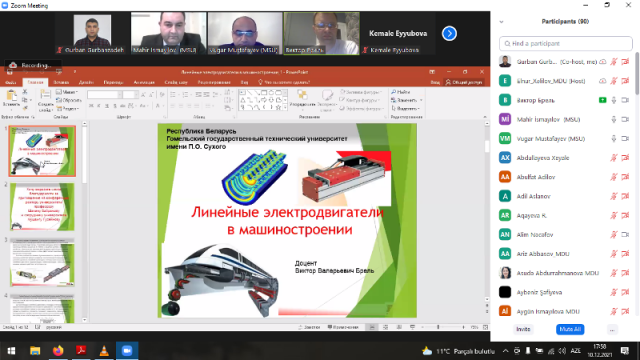Image resolution: width=640 pixels, height=360 pixels.
Task: Click the blue next-video arrow button
Action: click(449, 33)
